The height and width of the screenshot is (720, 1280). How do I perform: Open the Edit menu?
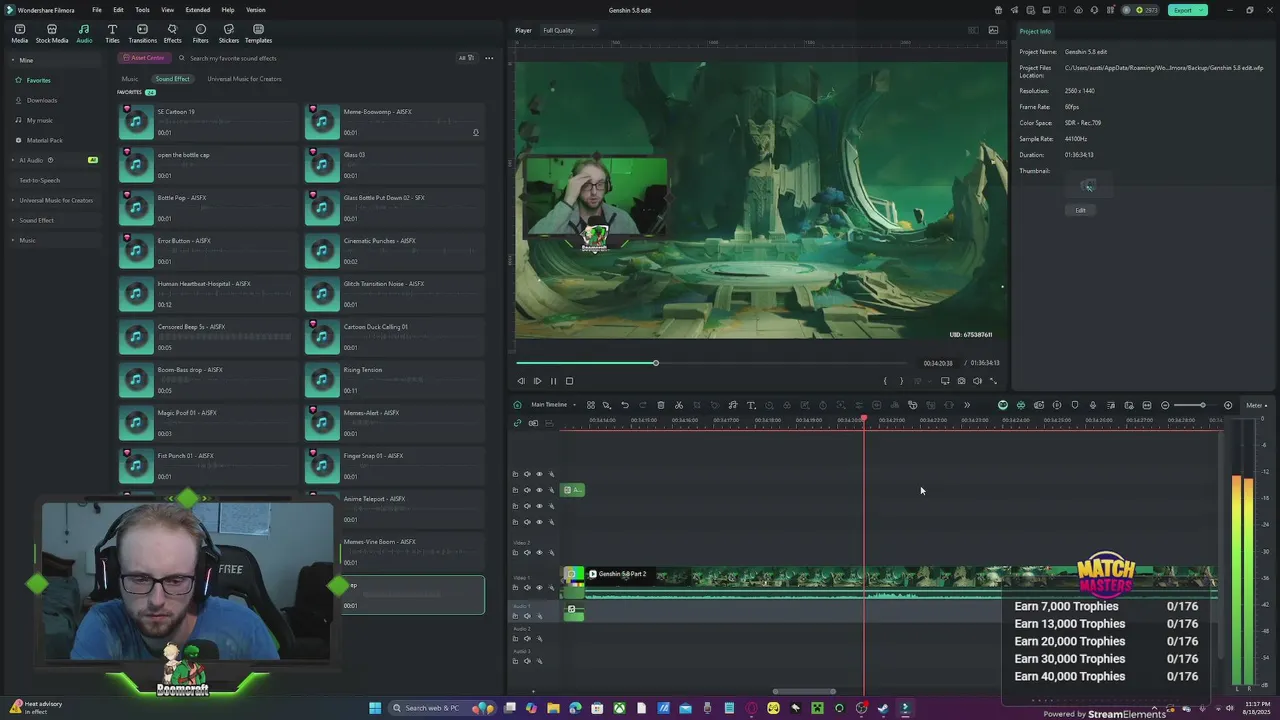118,10
